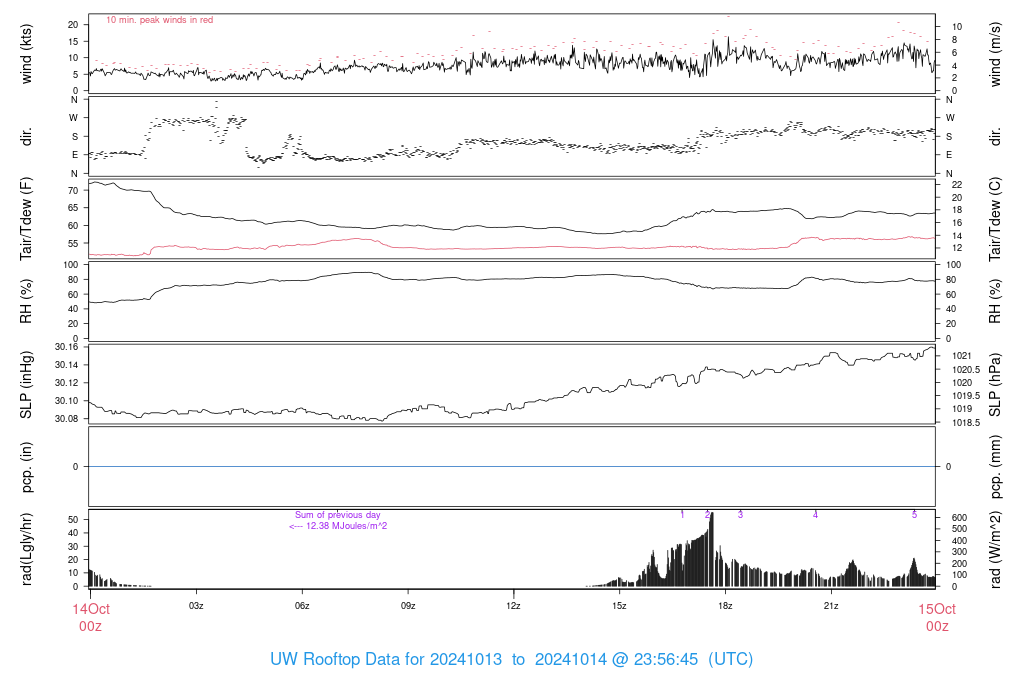Select the "rad (W/m^2)" axis label
This screenshot has width=1024, height=700.
coord(994,549)
